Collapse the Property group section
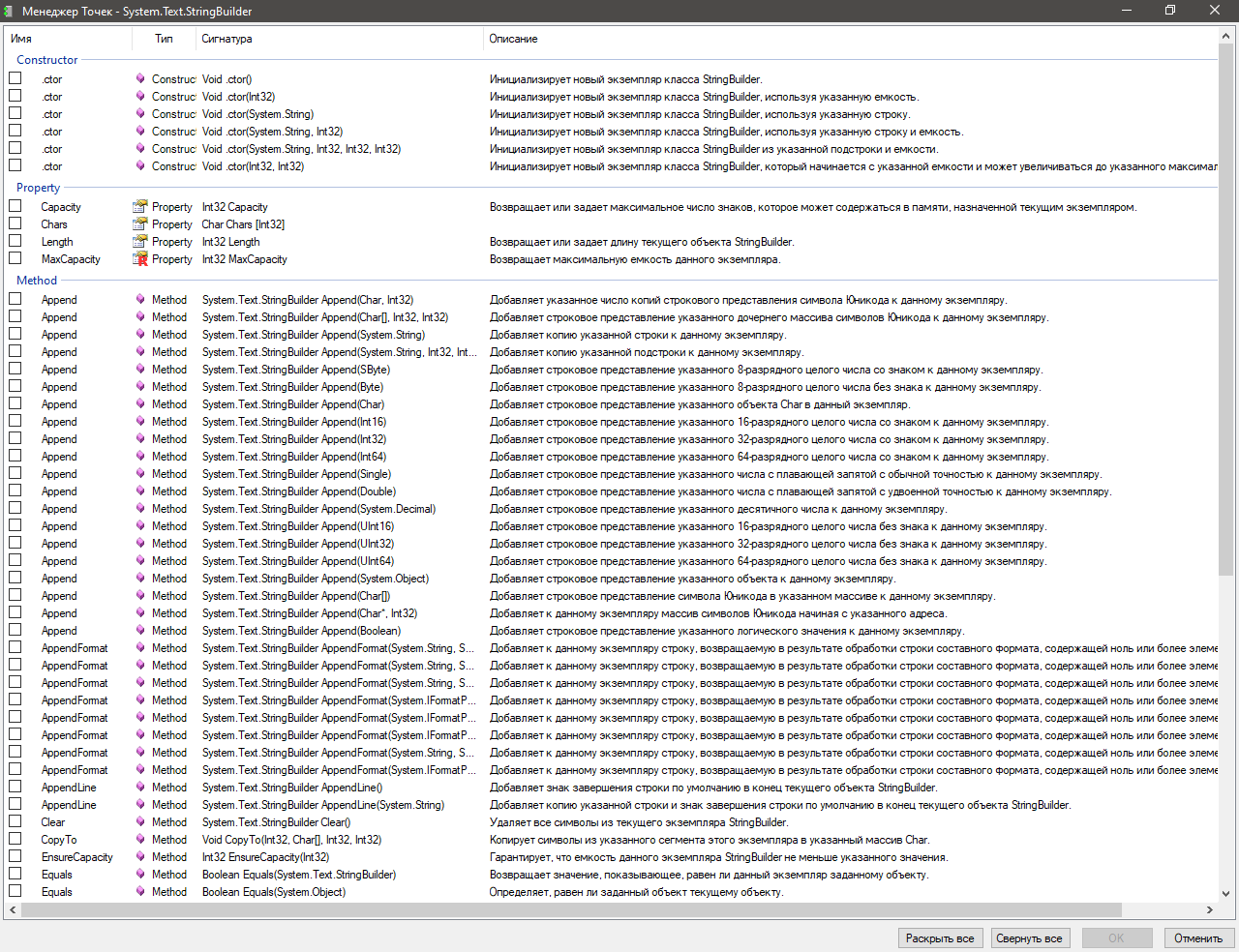The image size is (1239, 952). tap(38, 188)
